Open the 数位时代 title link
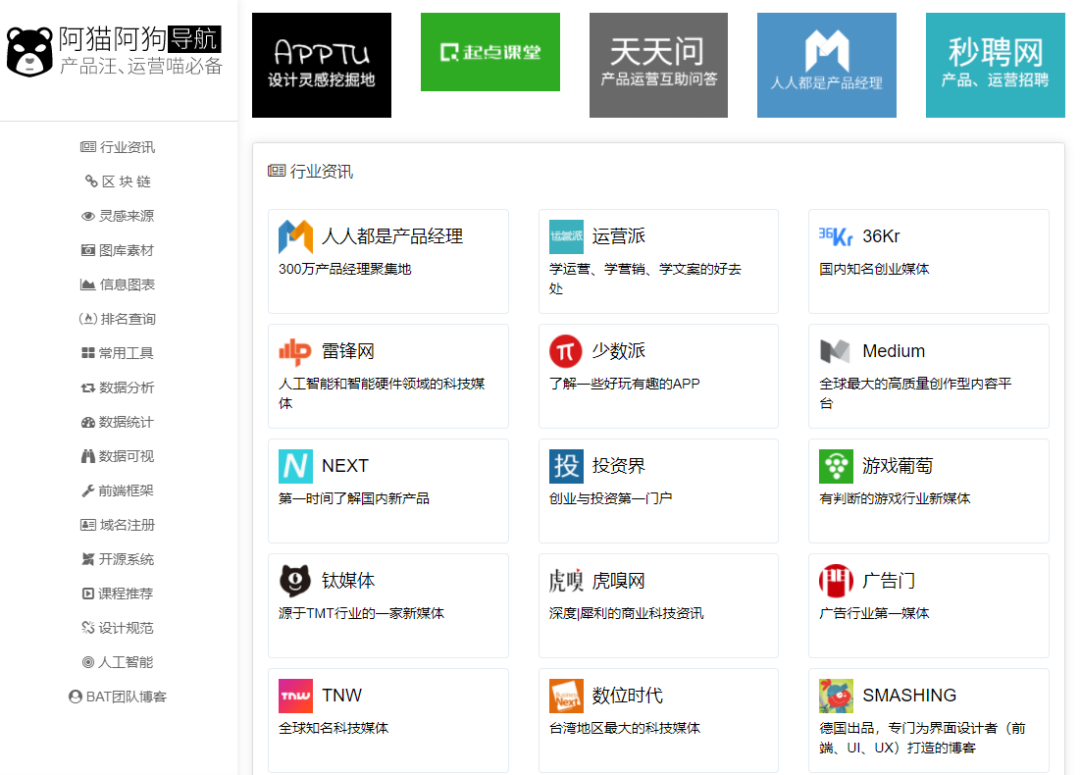Screen dimensions: 1080x775 (x=627, y=696)
